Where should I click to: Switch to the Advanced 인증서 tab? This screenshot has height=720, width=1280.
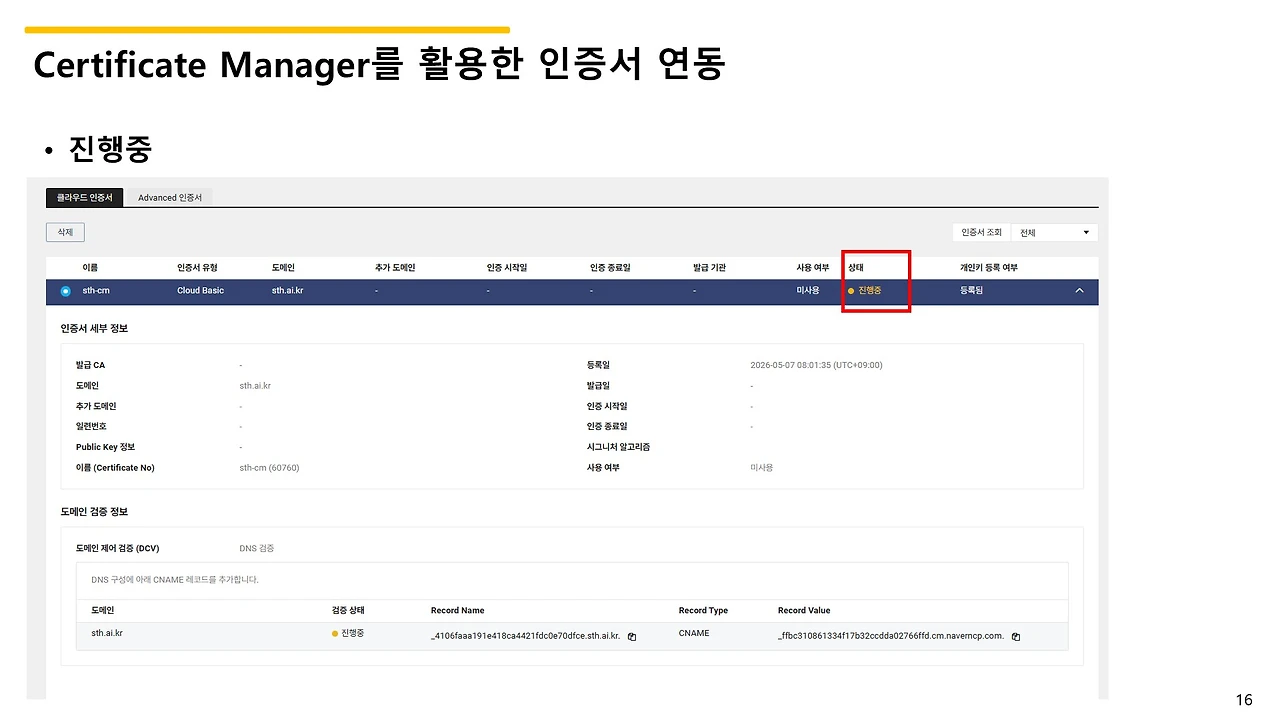point(170,198)
